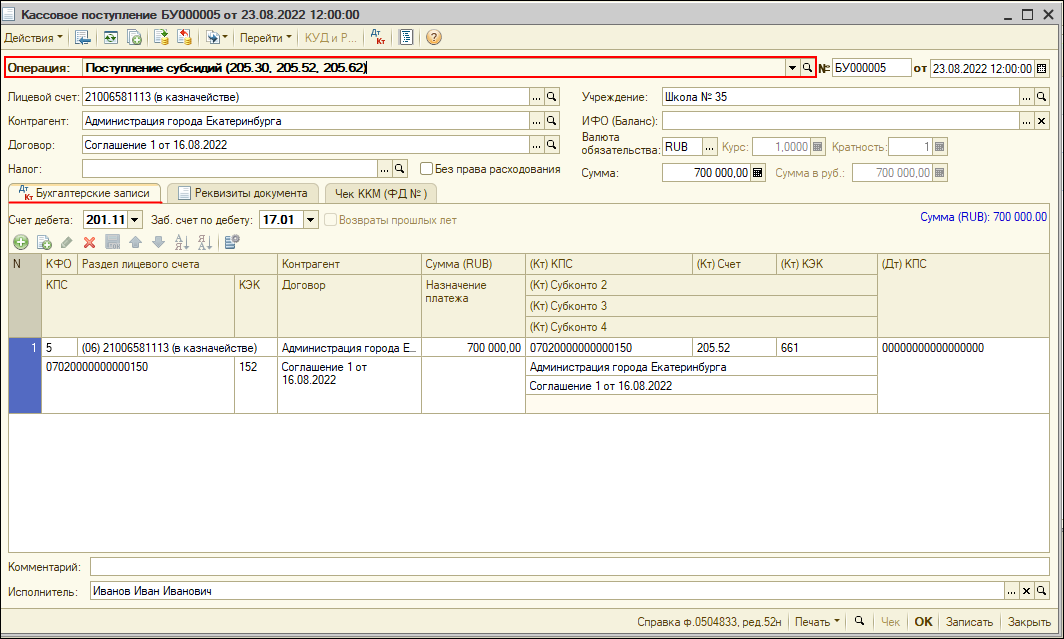
Task: Sort descending with the Я-А icon
Action: point(204,242)
